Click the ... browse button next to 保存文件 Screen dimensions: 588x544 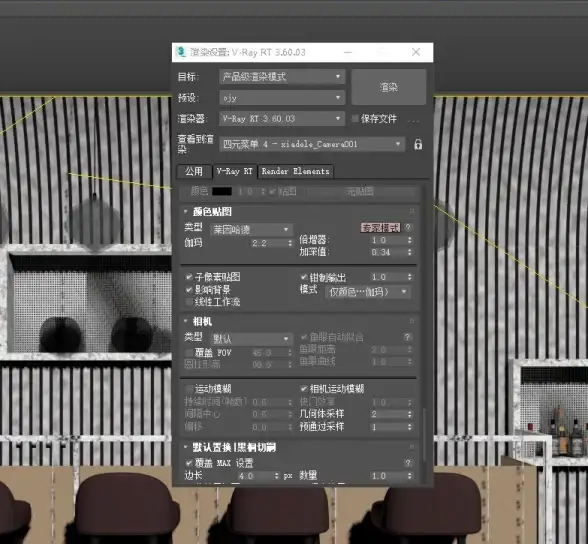[x=413, y=120]
